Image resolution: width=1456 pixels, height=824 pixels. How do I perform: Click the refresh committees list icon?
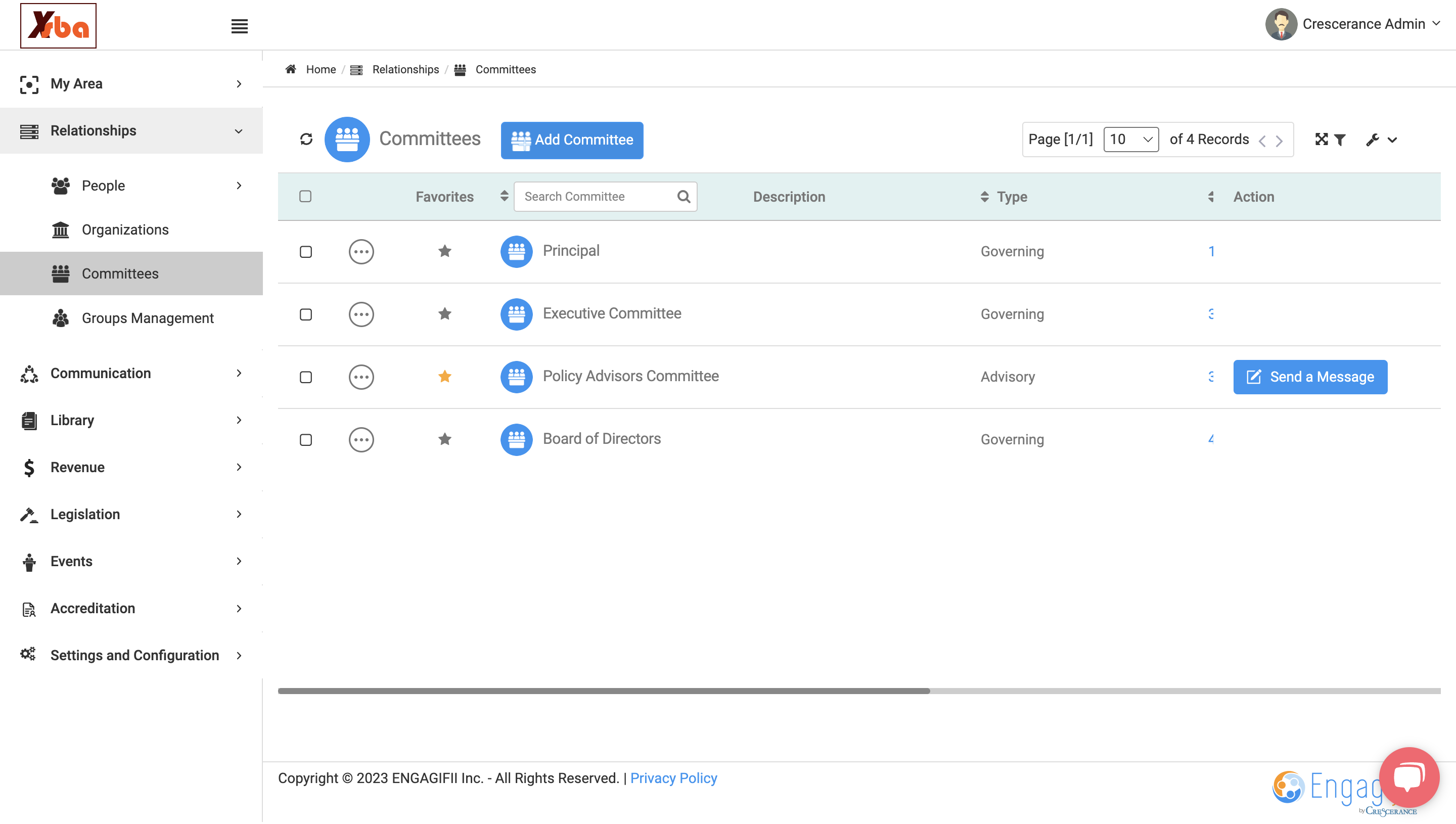pyautogui.click(x=306, y=139)
